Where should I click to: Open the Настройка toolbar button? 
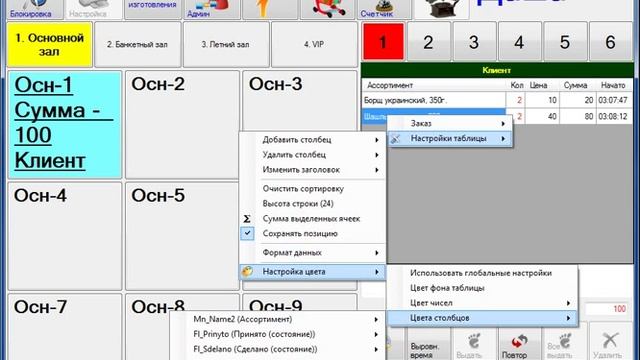(x=93, y=9)
